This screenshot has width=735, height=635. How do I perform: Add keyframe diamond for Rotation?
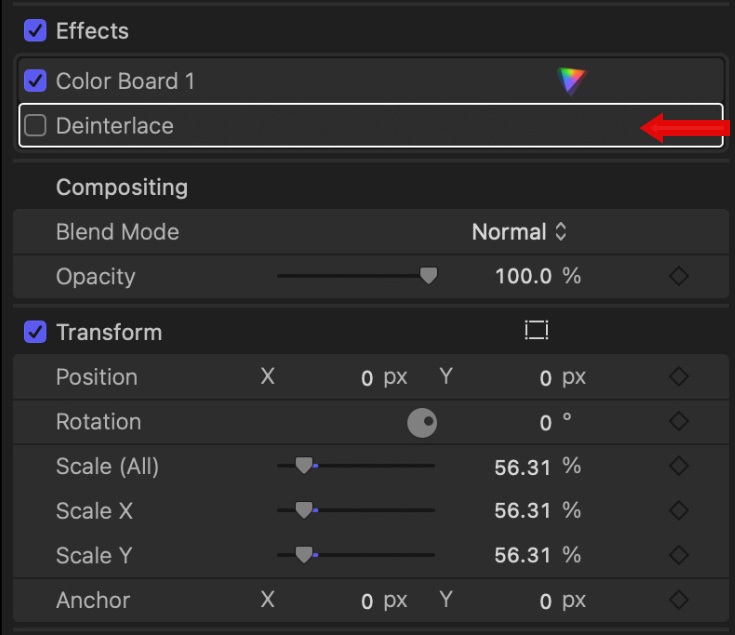(x=679, y=422)
